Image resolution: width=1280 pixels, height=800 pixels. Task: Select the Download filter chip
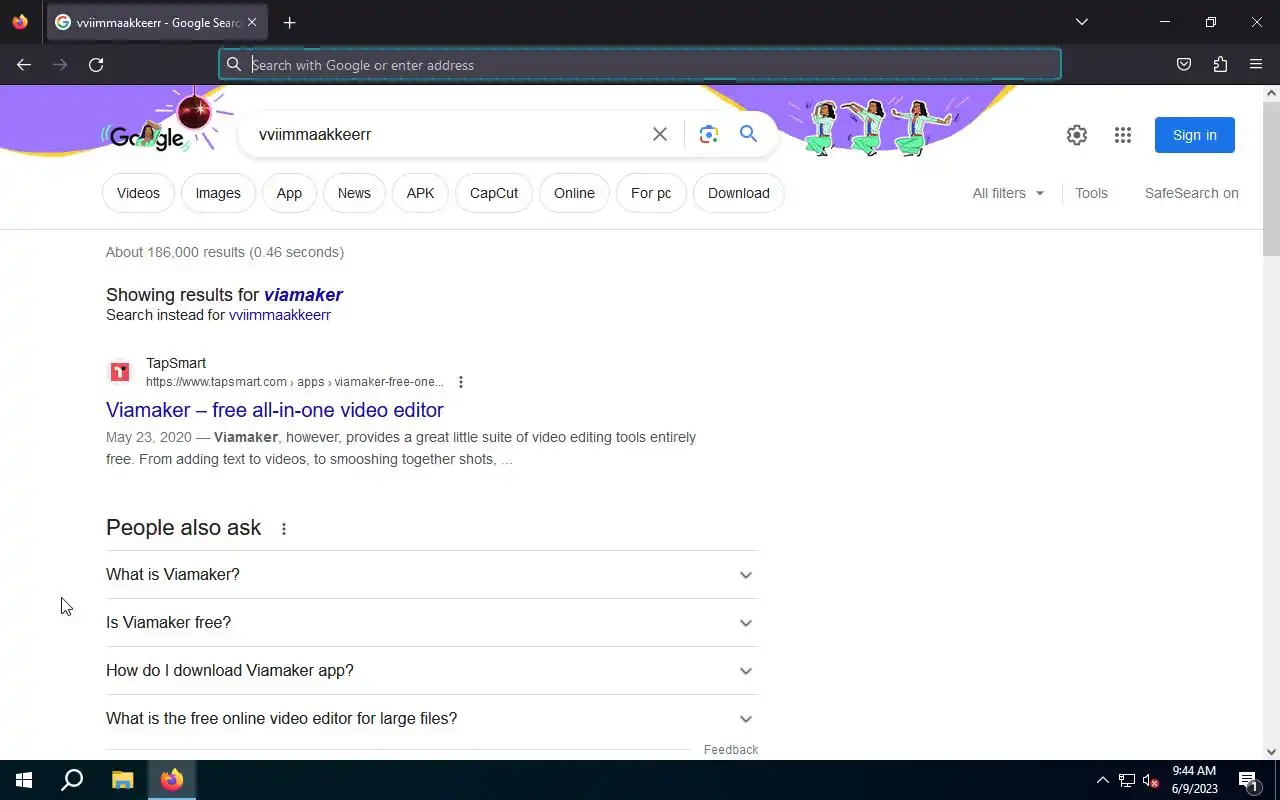pos(739,193)
